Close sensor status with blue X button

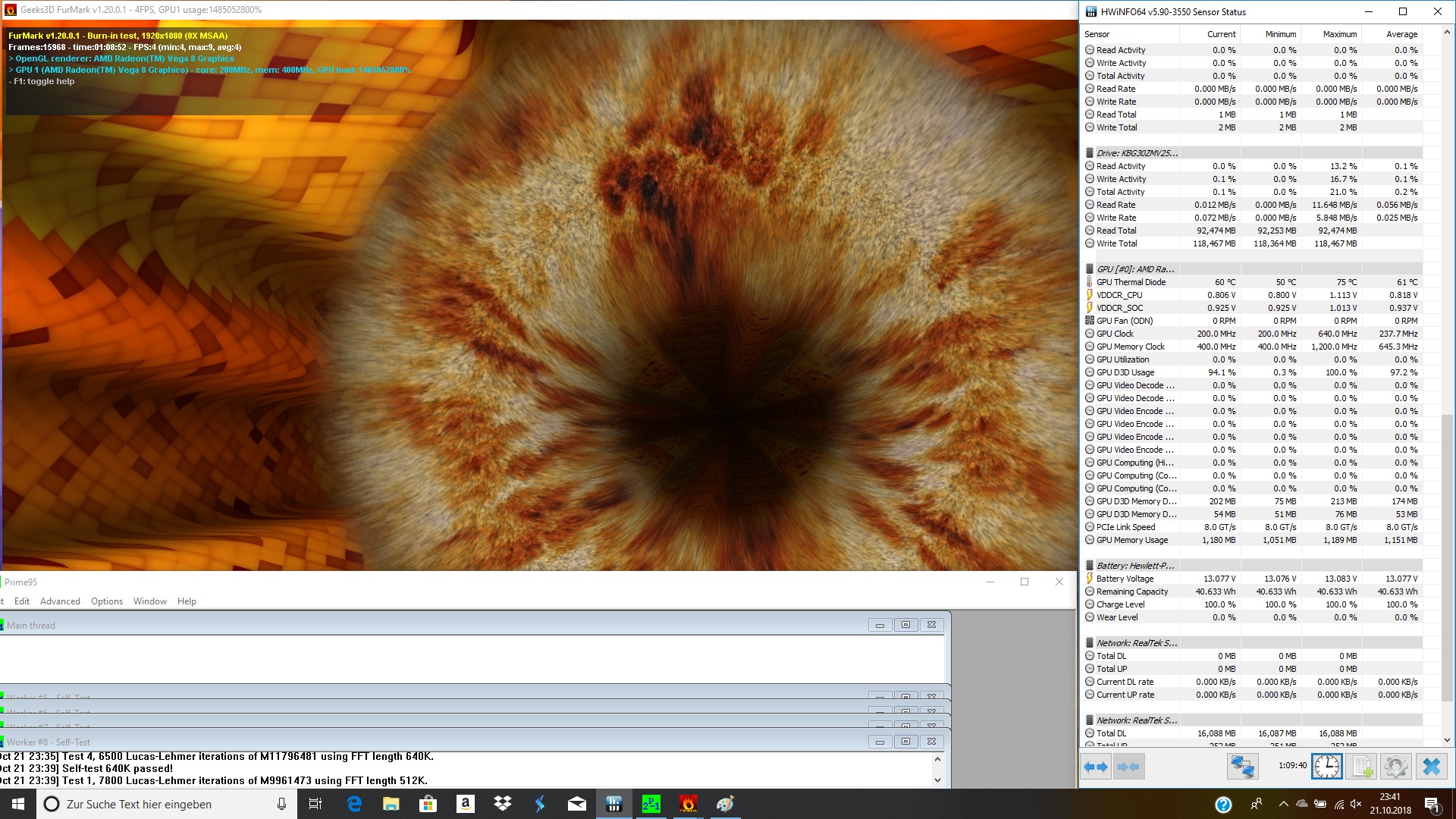(1431, 767)
